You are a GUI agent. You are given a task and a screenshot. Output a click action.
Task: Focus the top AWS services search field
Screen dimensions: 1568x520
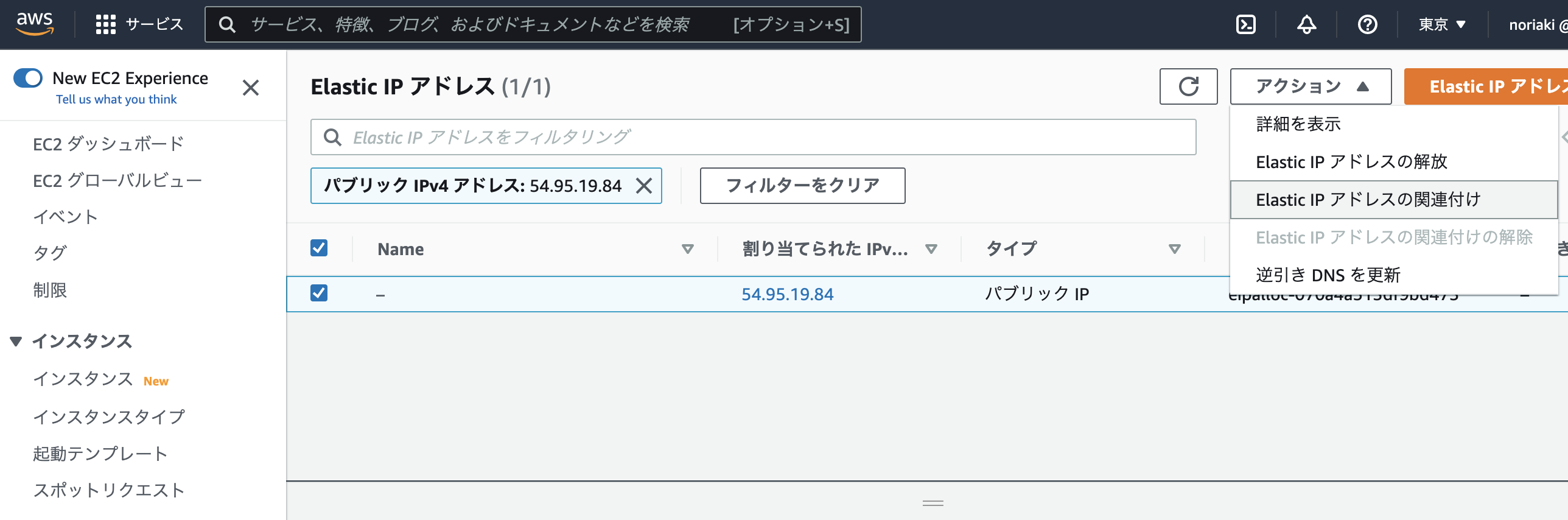[533, 24]
